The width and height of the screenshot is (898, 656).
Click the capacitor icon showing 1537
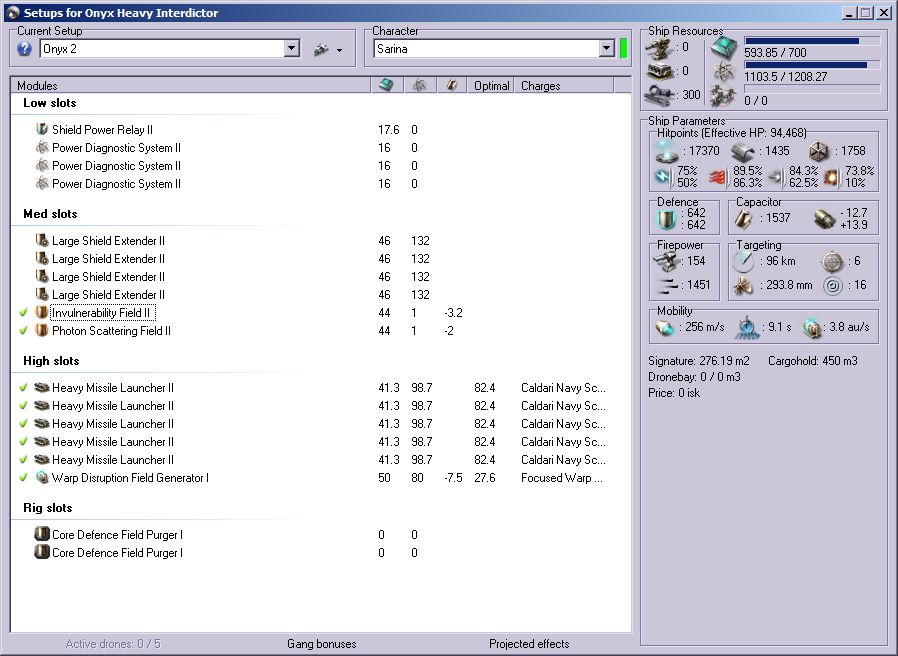coord(744,218)
